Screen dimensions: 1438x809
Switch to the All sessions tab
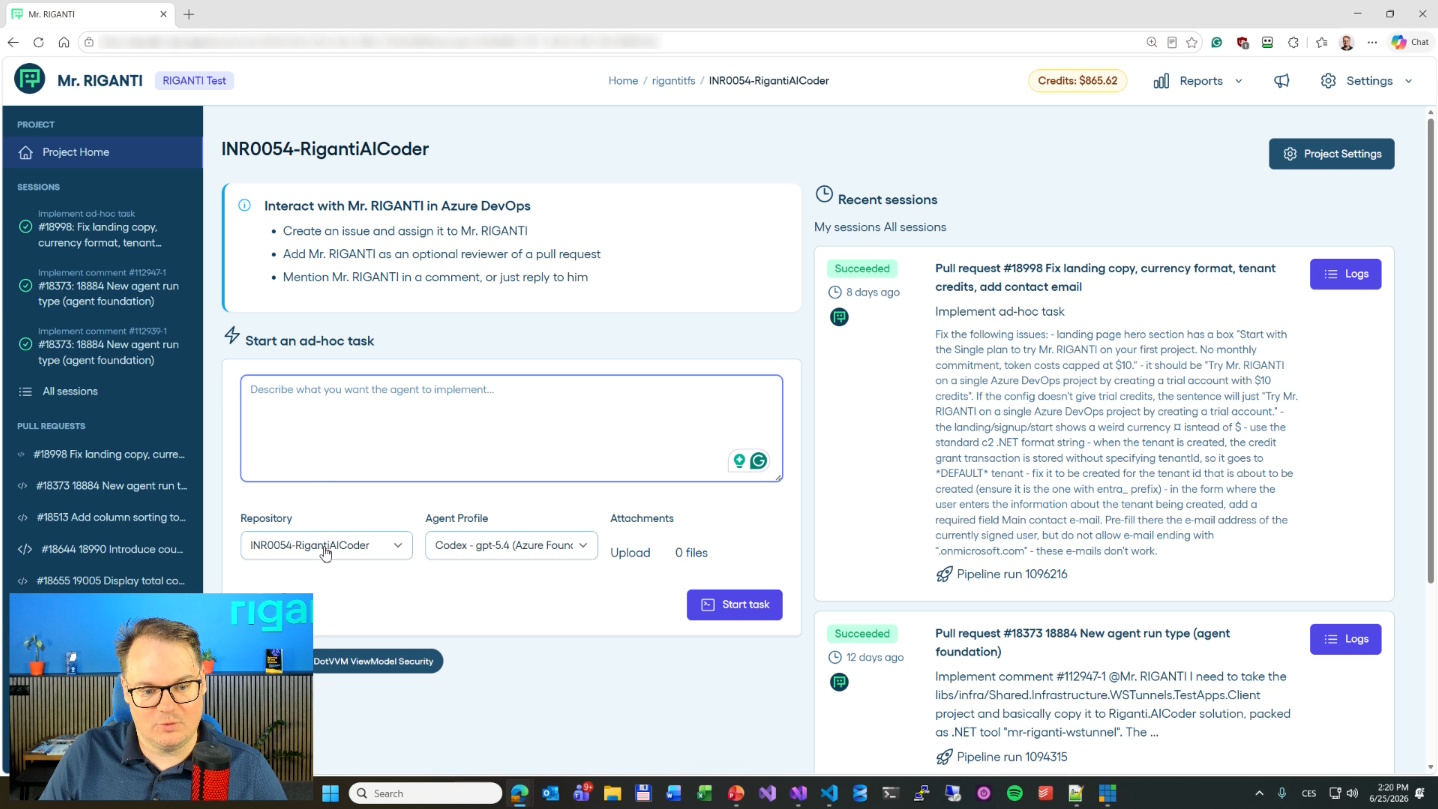[x=915, y=227]
